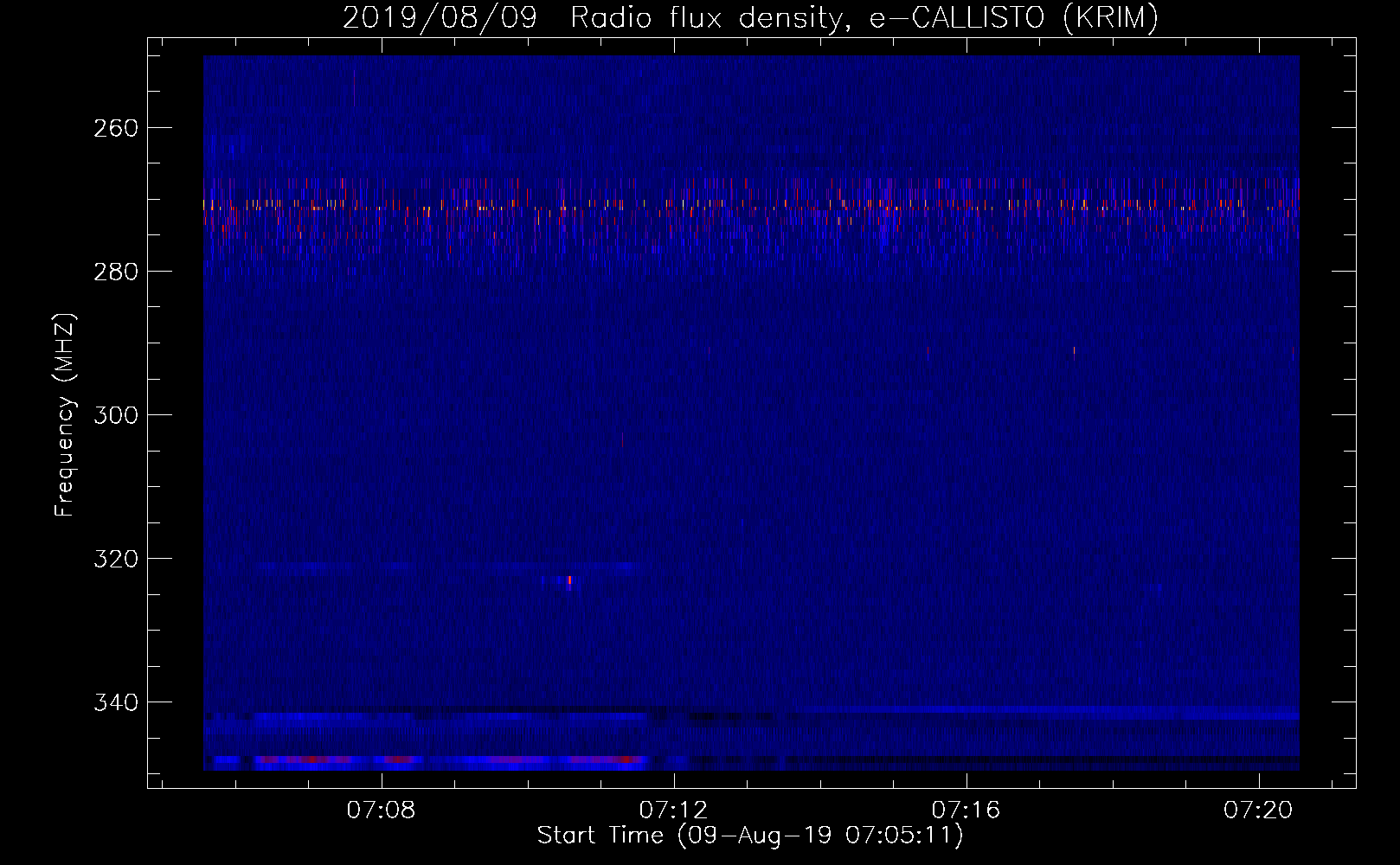Click the 07:20 time tick label
The width and height of the screenshot is (1400, 865).
point(1258,810)
